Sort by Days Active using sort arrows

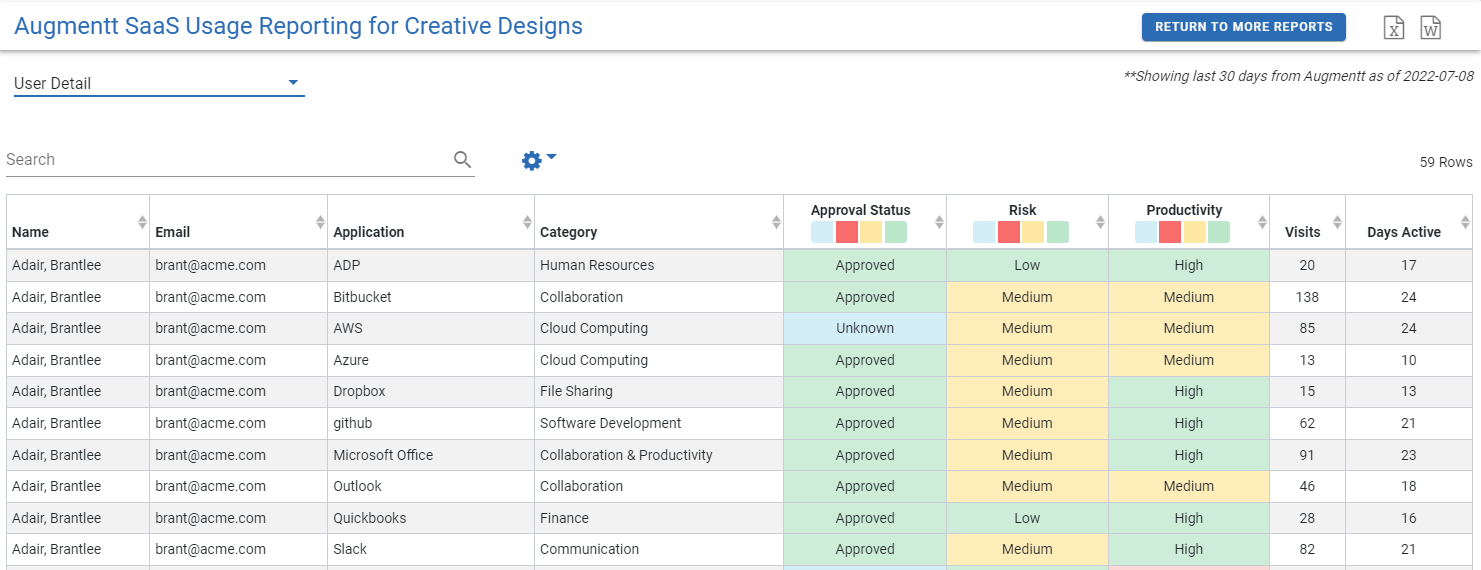1465,223
